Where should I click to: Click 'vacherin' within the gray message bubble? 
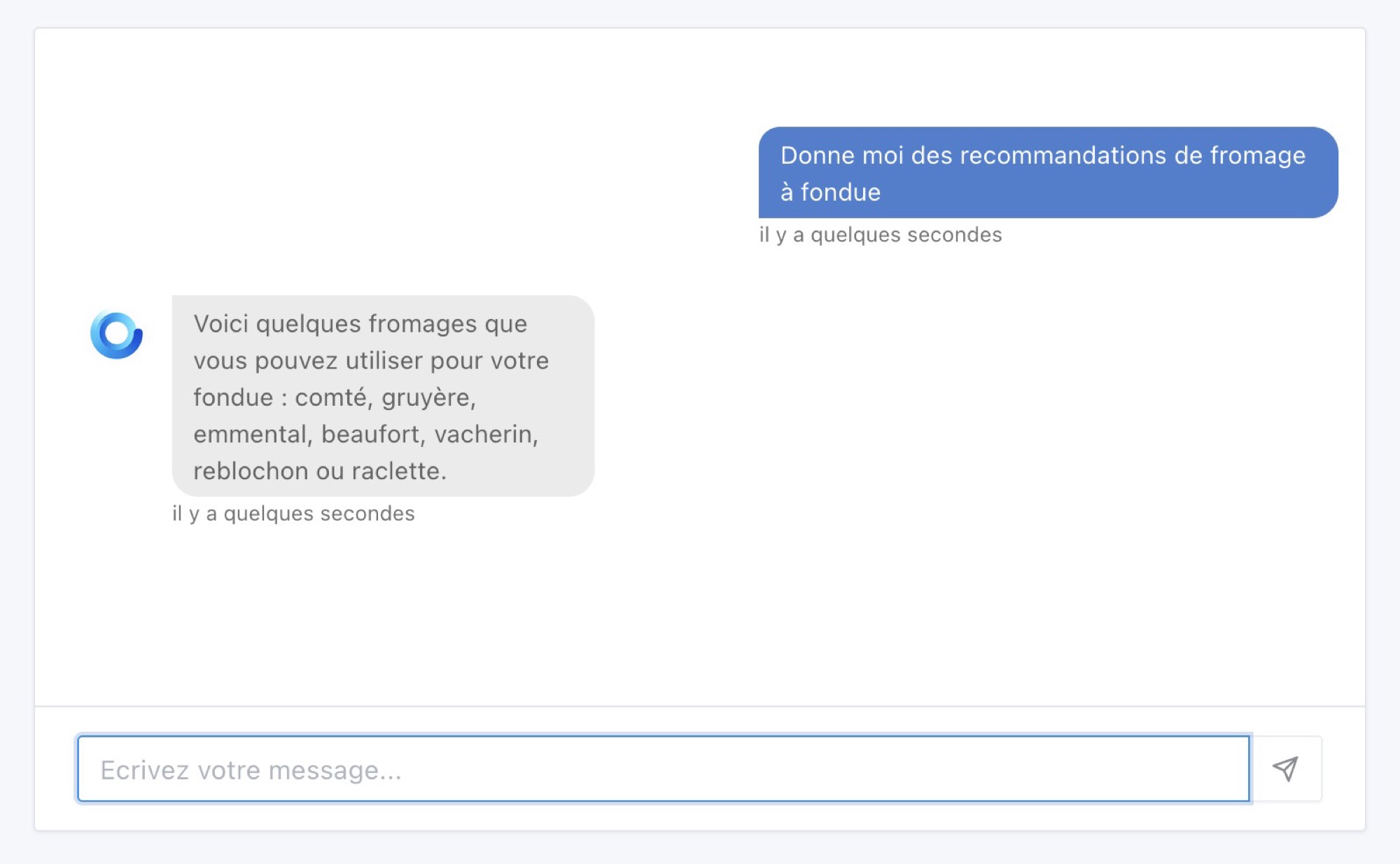click(484, 434)
